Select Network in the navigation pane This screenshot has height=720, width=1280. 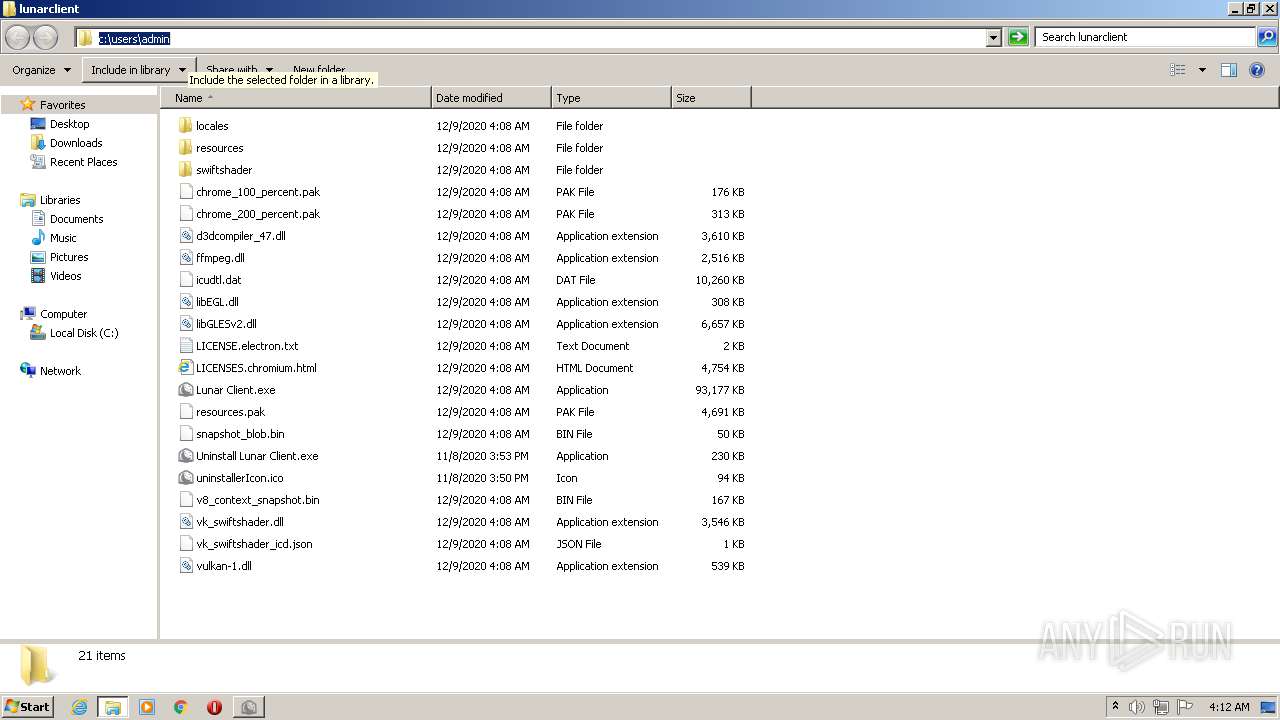60,371
